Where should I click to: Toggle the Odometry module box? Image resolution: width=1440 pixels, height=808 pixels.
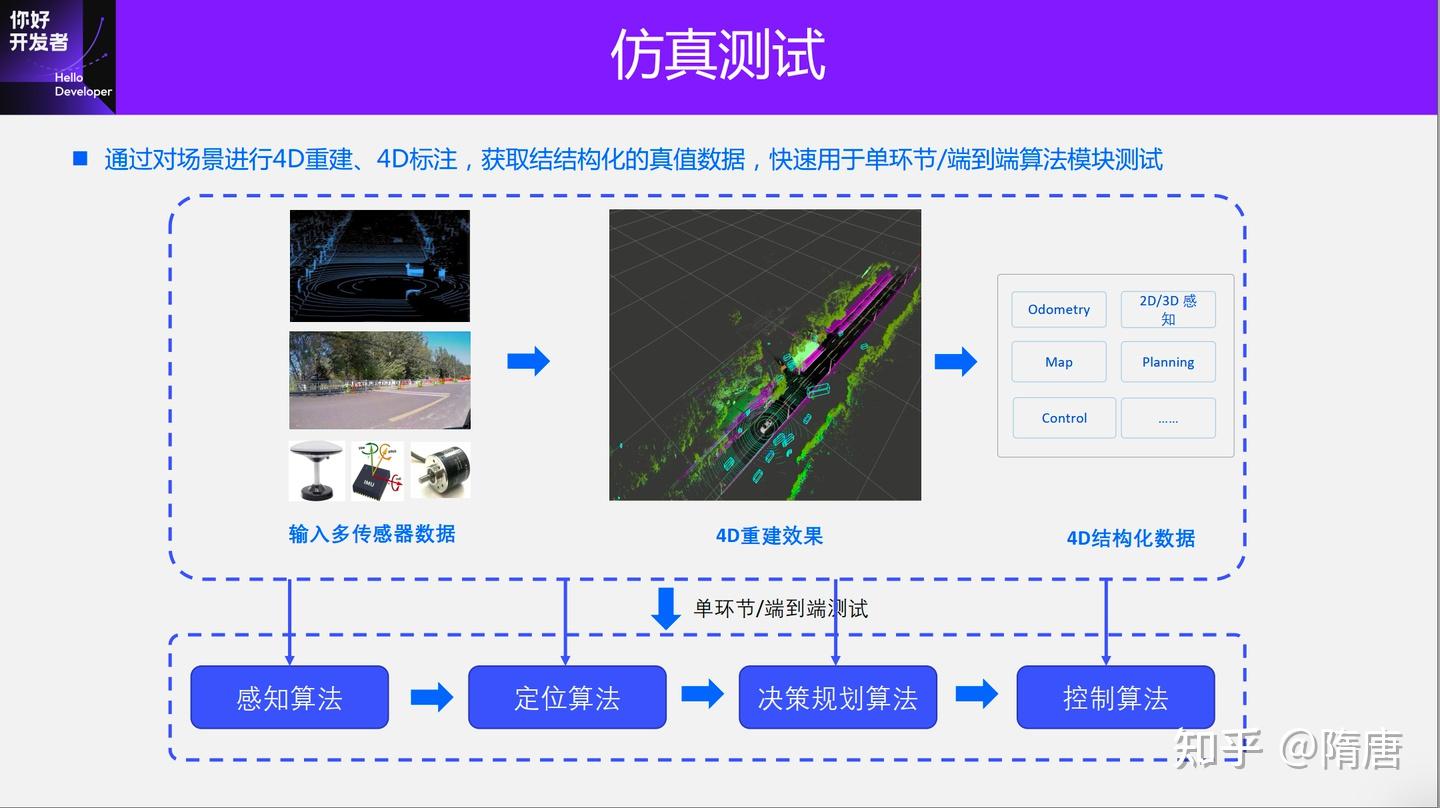tap(1058, 309)
